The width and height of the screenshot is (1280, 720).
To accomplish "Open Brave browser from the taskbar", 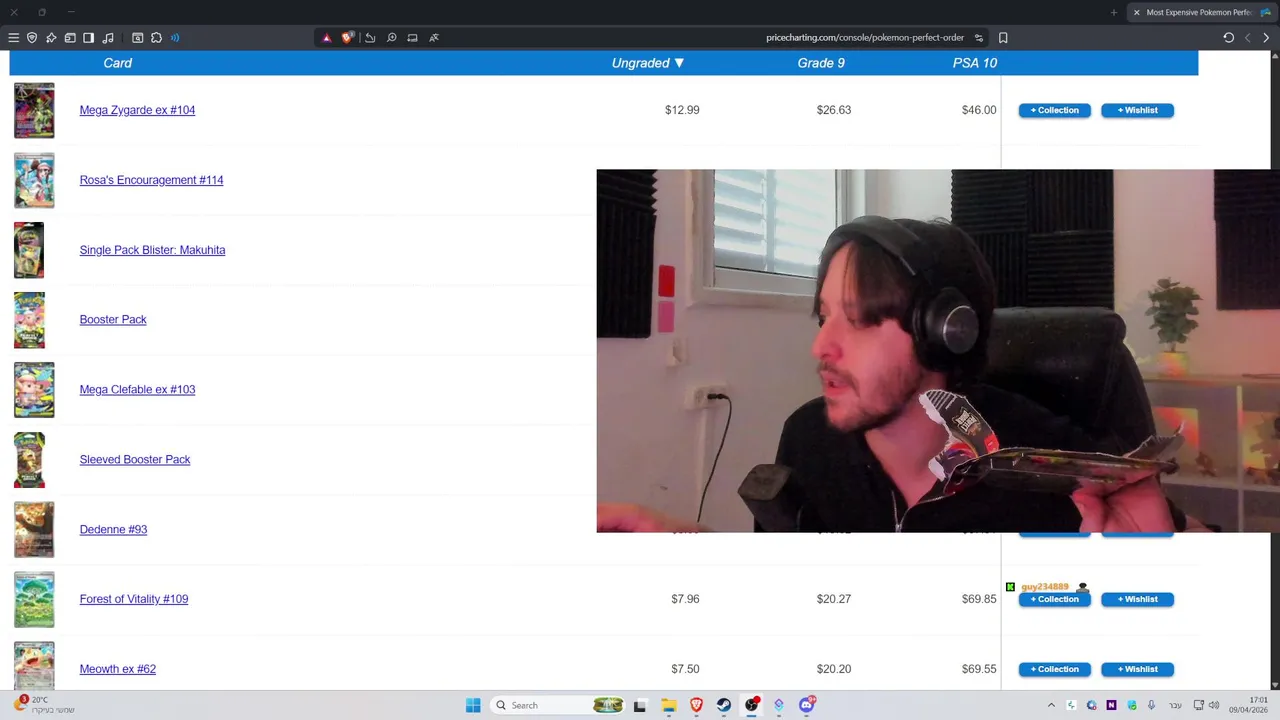I will pyautogui.click(x=696, y=705).
